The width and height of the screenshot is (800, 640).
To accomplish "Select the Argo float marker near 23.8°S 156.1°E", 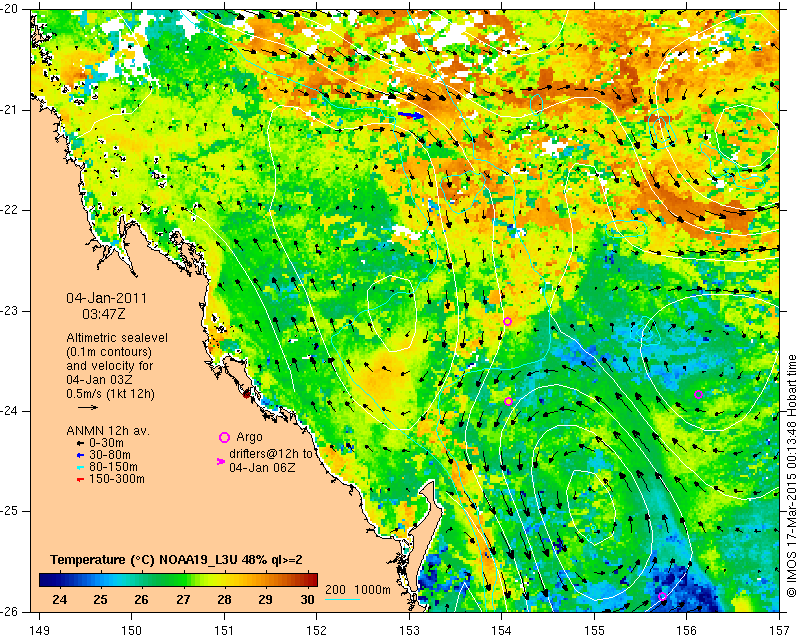I will tap(698, 395).
